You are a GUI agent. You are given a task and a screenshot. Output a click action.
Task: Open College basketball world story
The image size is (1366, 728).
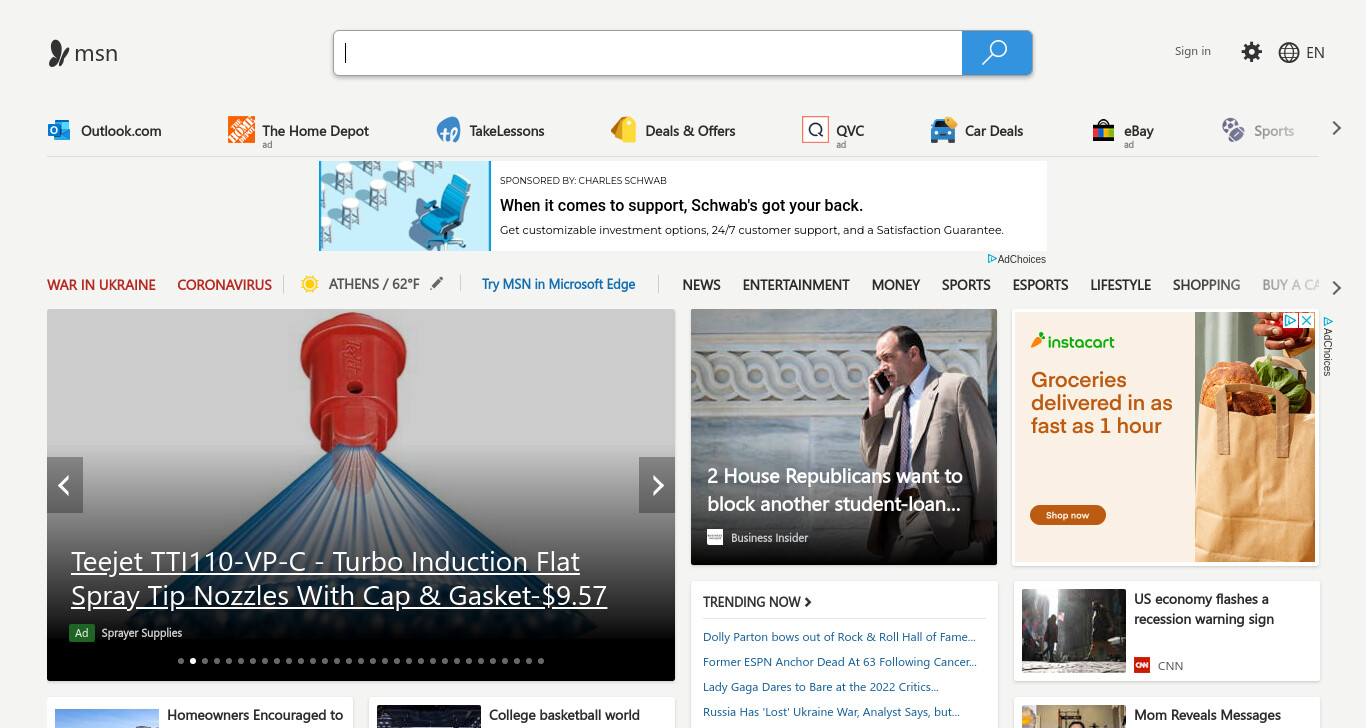564,715
